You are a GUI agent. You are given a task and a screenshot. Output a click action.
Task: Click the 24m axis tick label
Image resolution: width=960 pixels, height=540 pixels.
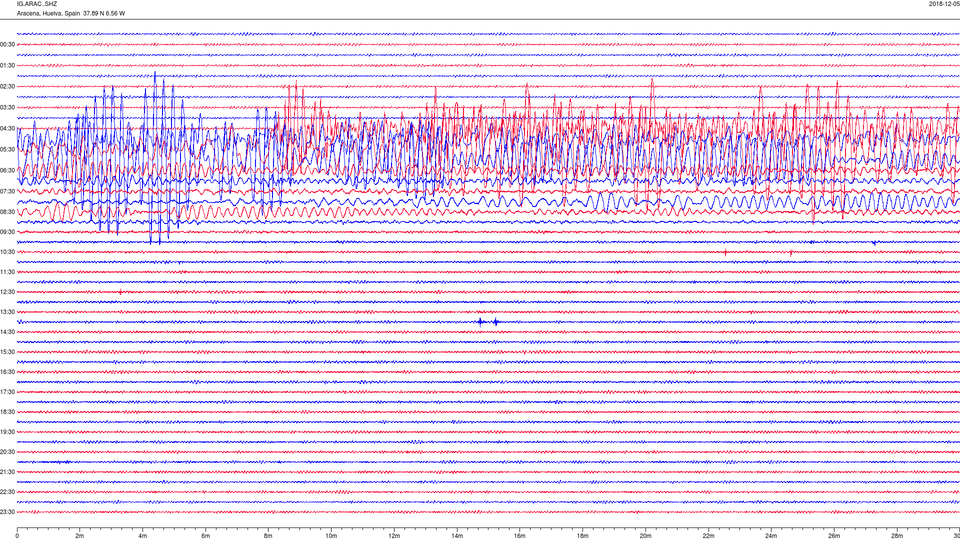[771, 536]
